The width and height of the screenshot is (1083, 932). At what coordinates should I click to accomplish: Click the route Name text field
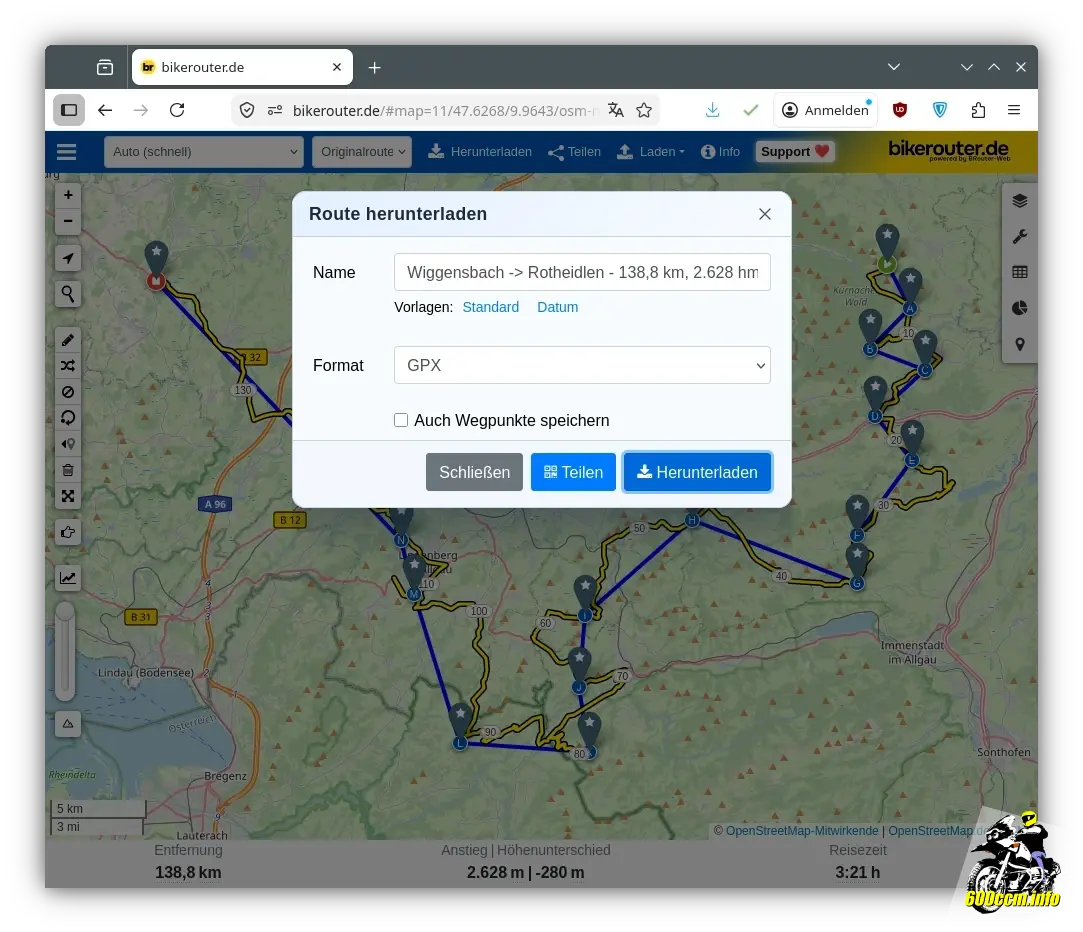(582, 272)
